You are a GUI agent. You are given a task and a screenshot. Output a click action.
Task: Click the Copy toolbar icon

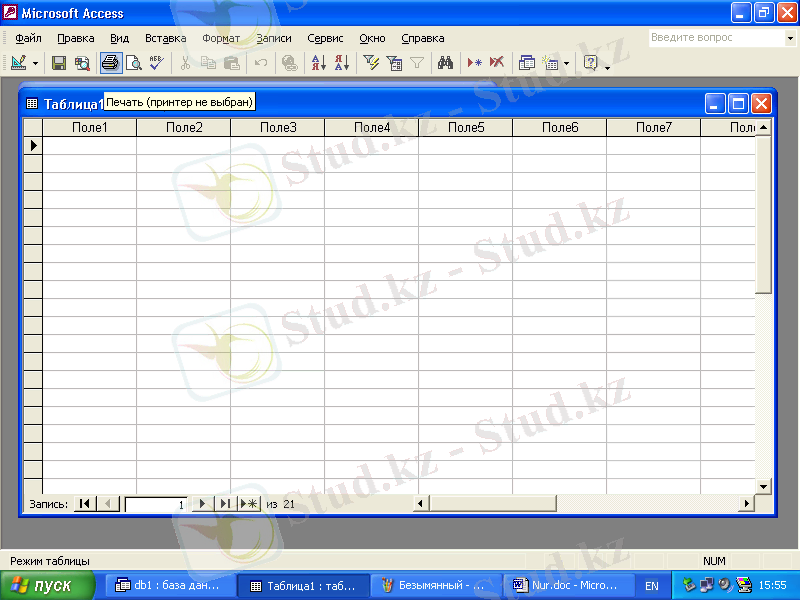click(x=208, y=63)
